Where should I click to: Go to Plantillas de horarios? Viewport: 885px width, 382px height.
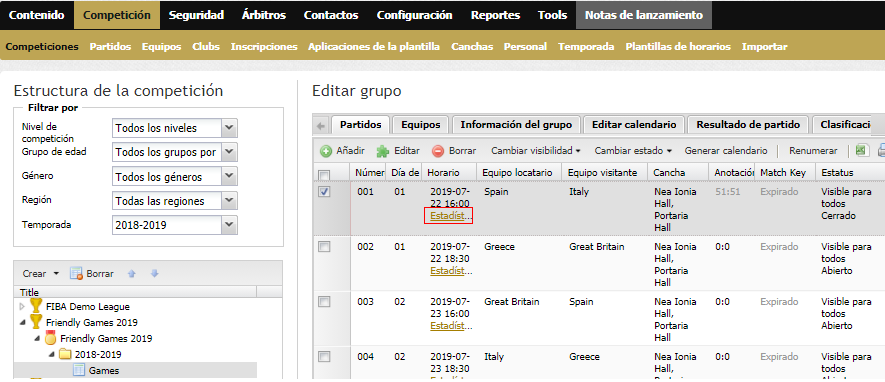click(678, 47)
